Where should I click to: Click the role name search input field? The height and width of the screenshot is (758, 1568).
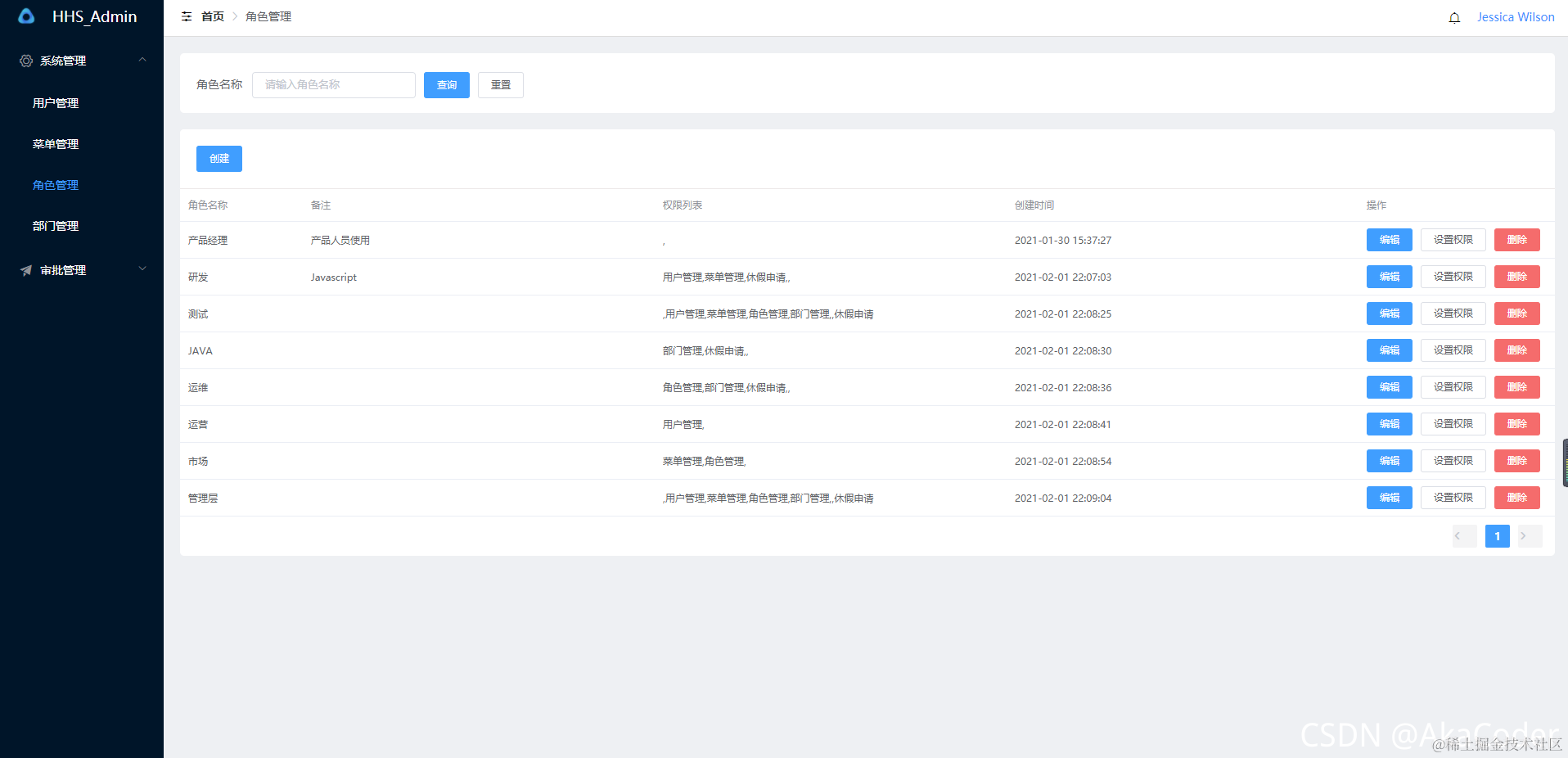(333, 84)
